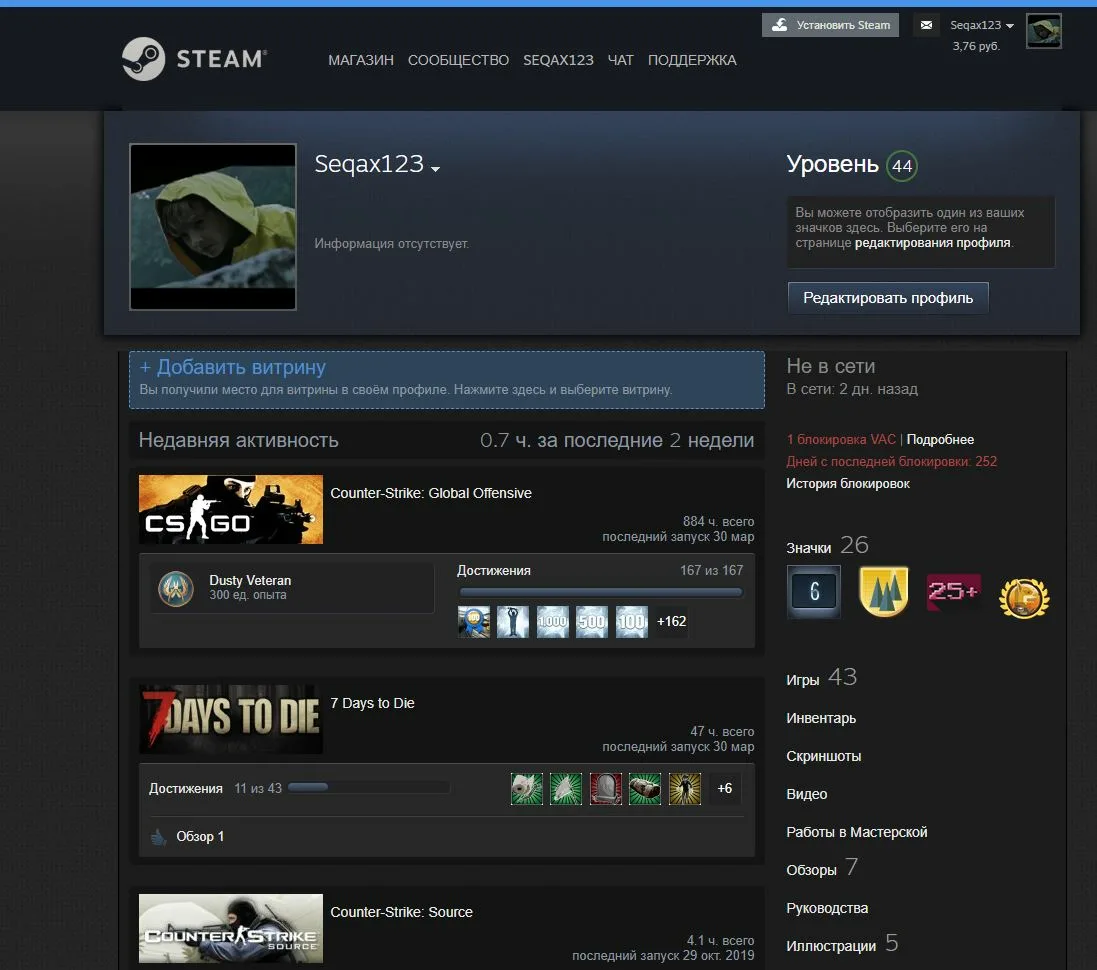Viewport: 1097px width, 970px height.
Task: Open the CS:GO game banner thumbnail
Action: pos(231,509)
